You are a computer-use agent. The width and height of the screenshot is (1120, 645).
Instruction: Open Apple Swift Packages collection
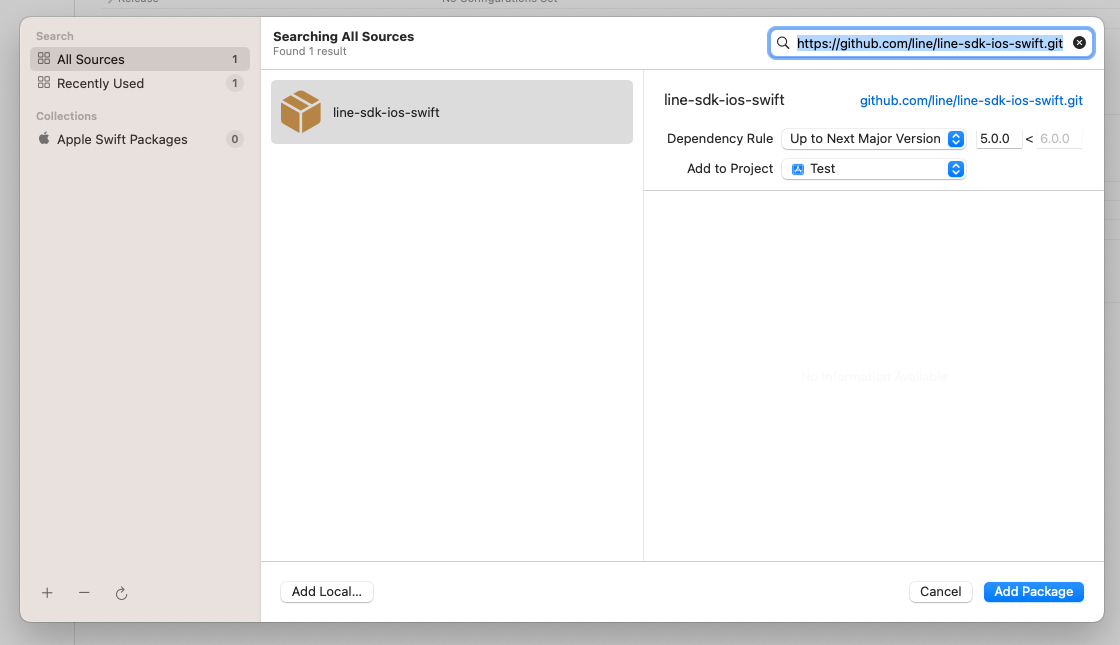coord(140,139)
